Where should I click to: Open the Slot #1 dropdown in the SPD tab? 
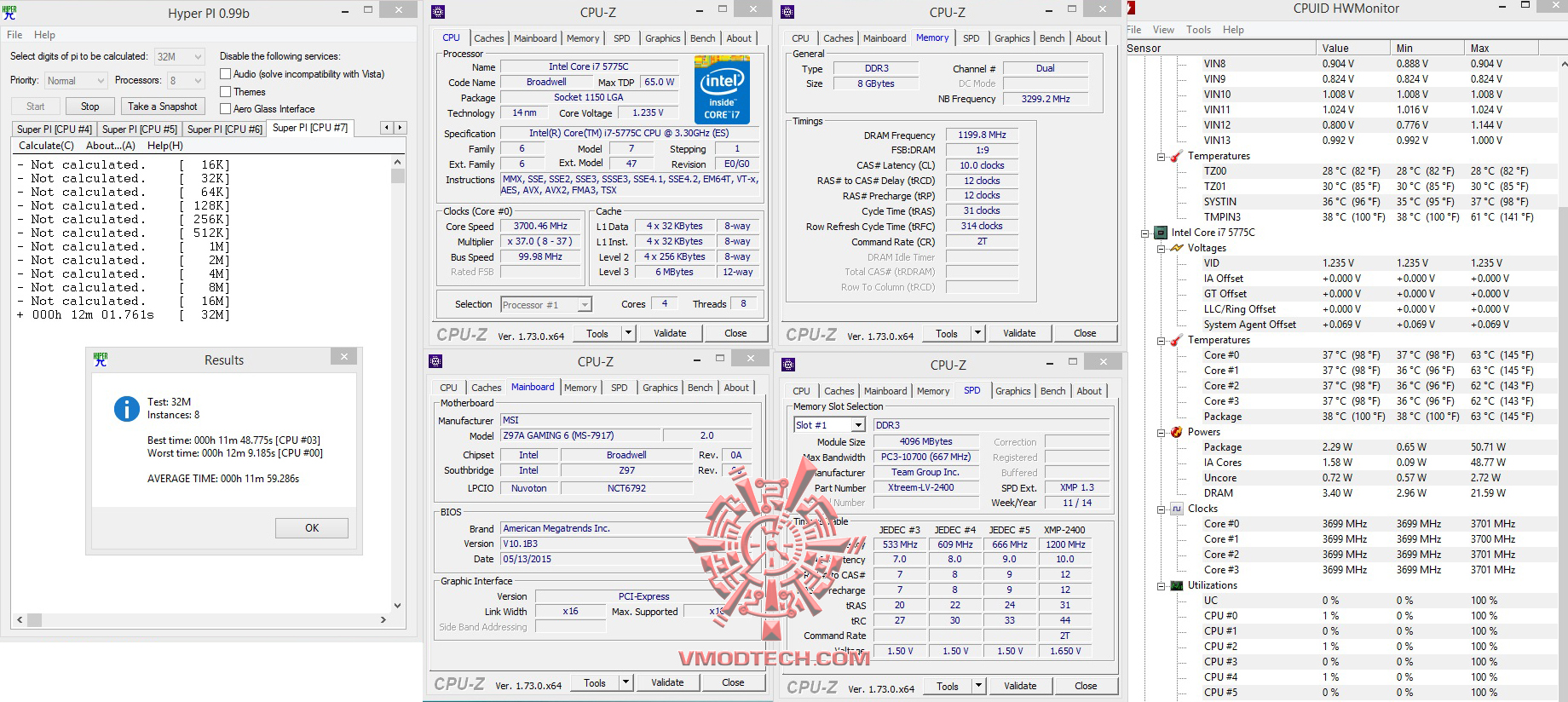pyautogui.click(x=829, y=425)
